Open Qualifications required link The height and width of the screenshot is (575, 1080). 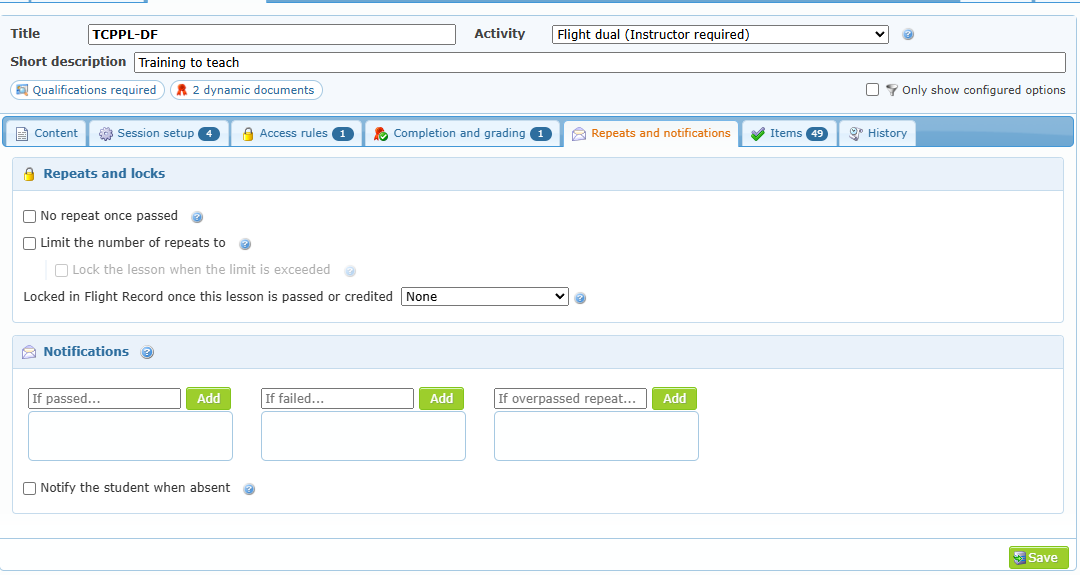pos(87,90)
